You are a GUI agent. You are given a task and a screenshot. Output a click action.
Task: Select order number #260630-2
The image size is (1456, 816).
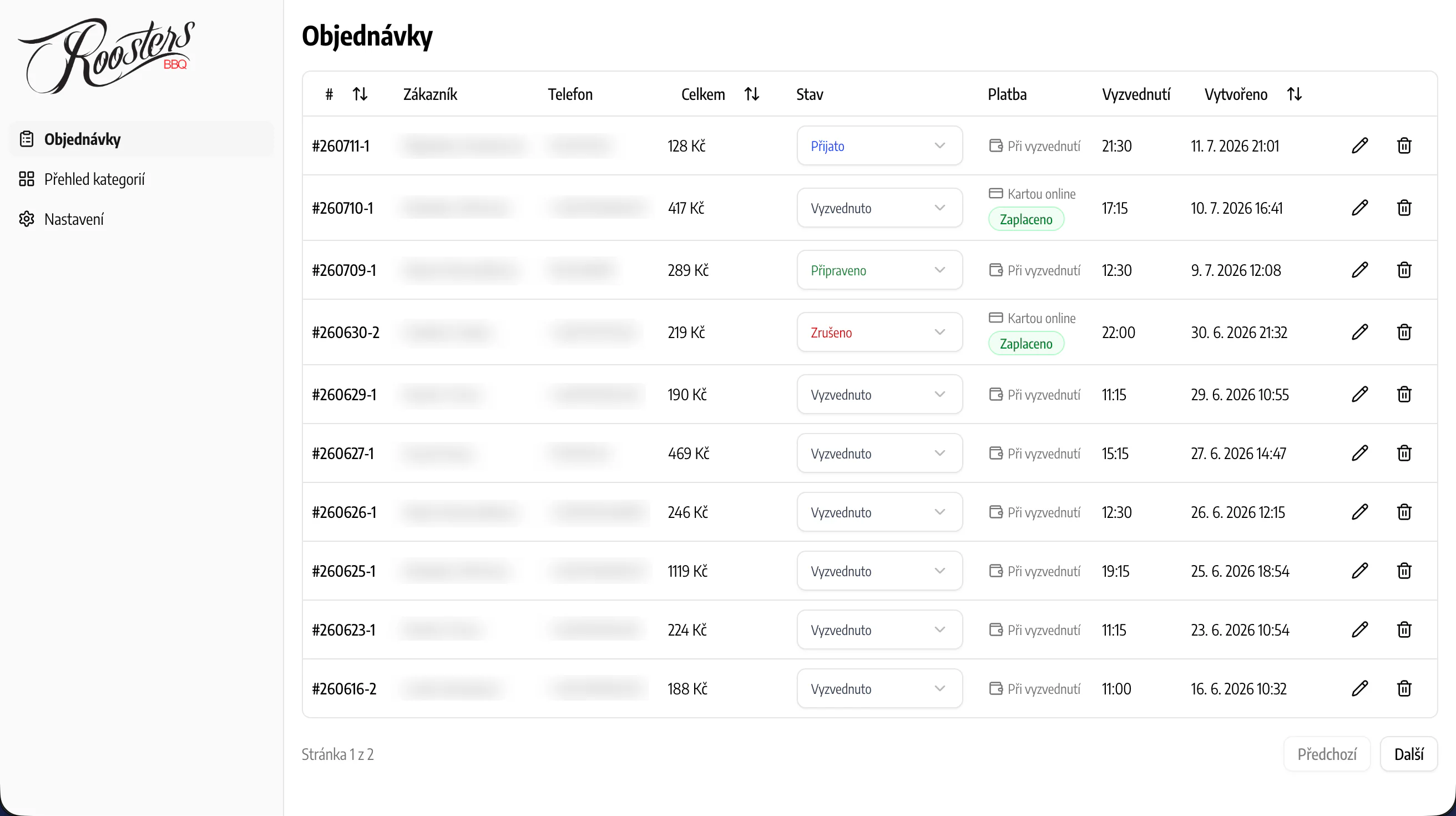click(345, 333)
